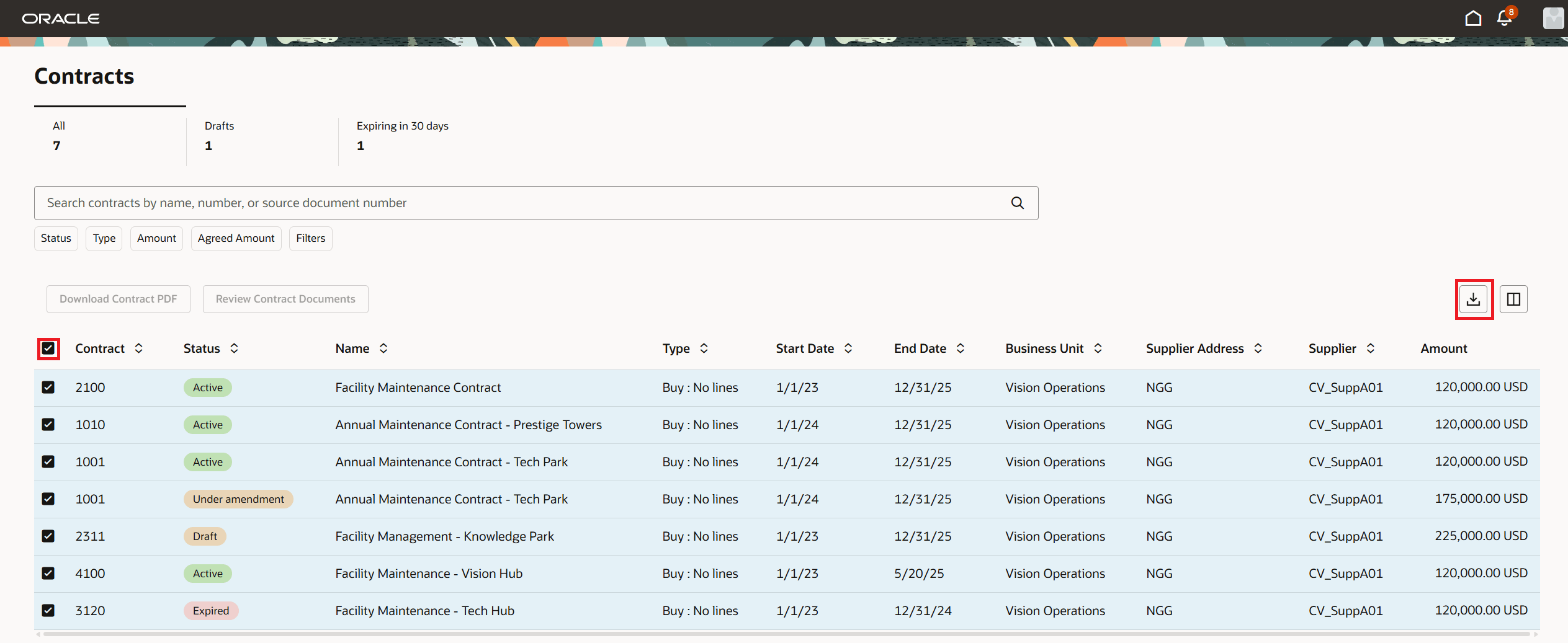Sort the Supplier column
The height and width of the screenshot is (643, 1568).
pyautogui.click(x=1371, y=348)
